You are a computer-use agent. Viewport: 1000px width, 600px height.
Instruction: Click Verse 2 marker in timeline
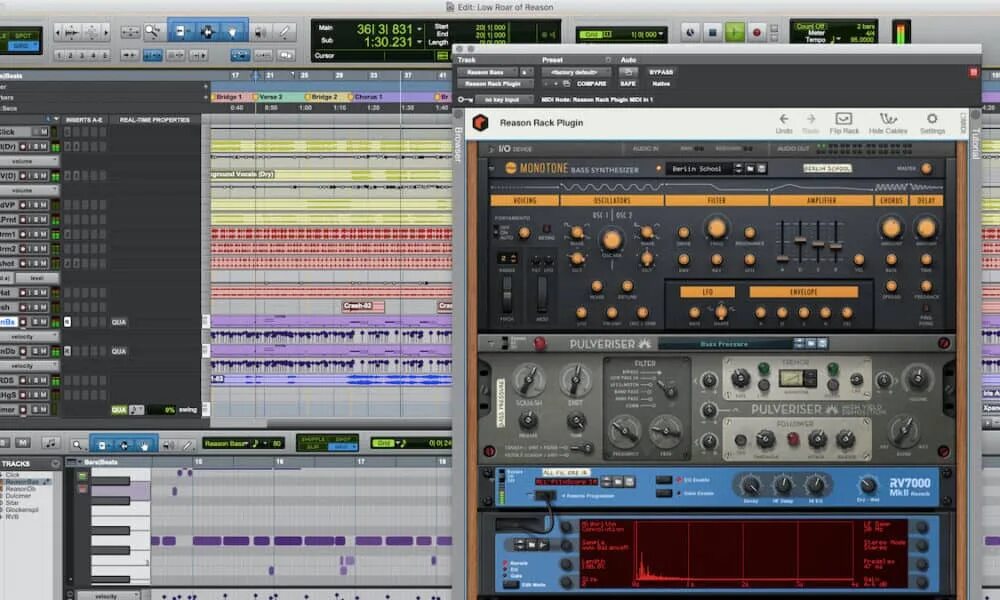coord(271,97)
